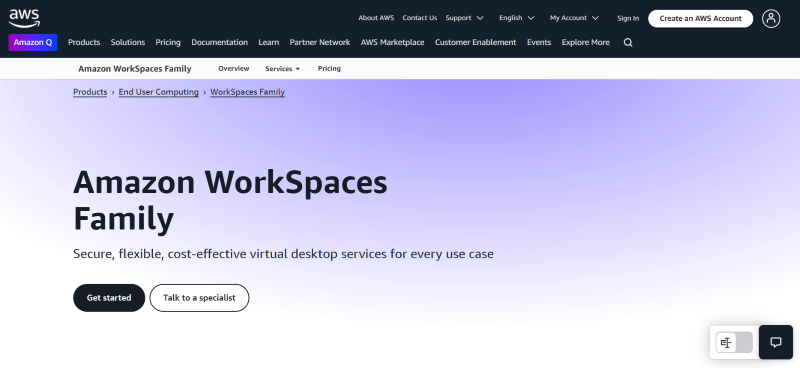Click the Amazon WorkSpaces Family headline
The width and height of the screenshot is (800, 368).
tap(231, 200)
